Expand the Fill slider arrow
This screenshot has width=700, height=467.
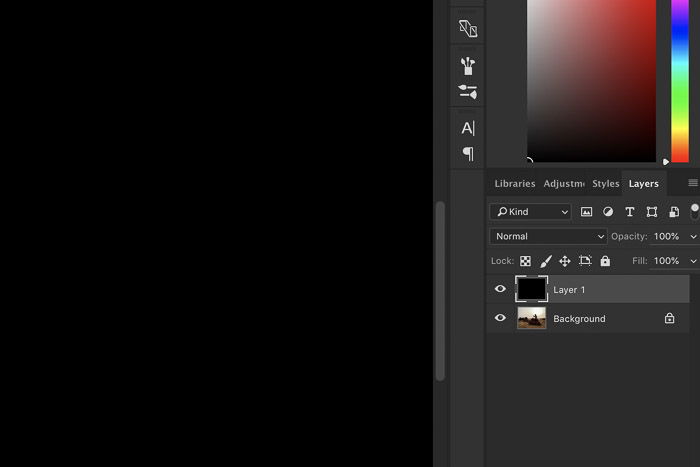693,261
